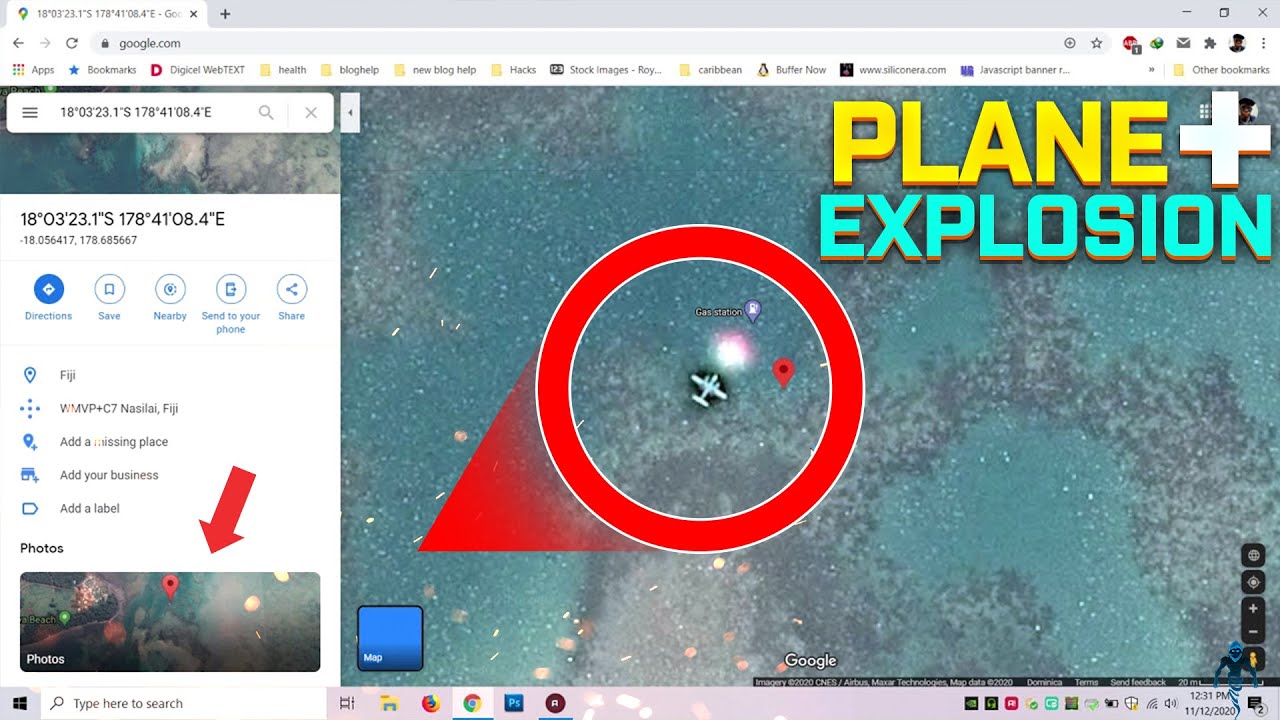Open the mail extension icon
Screen dimensions: 1280x720
1183,43
